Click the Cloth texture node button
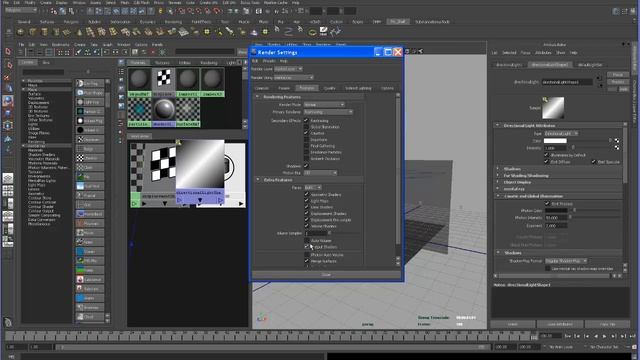Image resolution: width=640 pixels, height=360 pixels. point(90,167)
